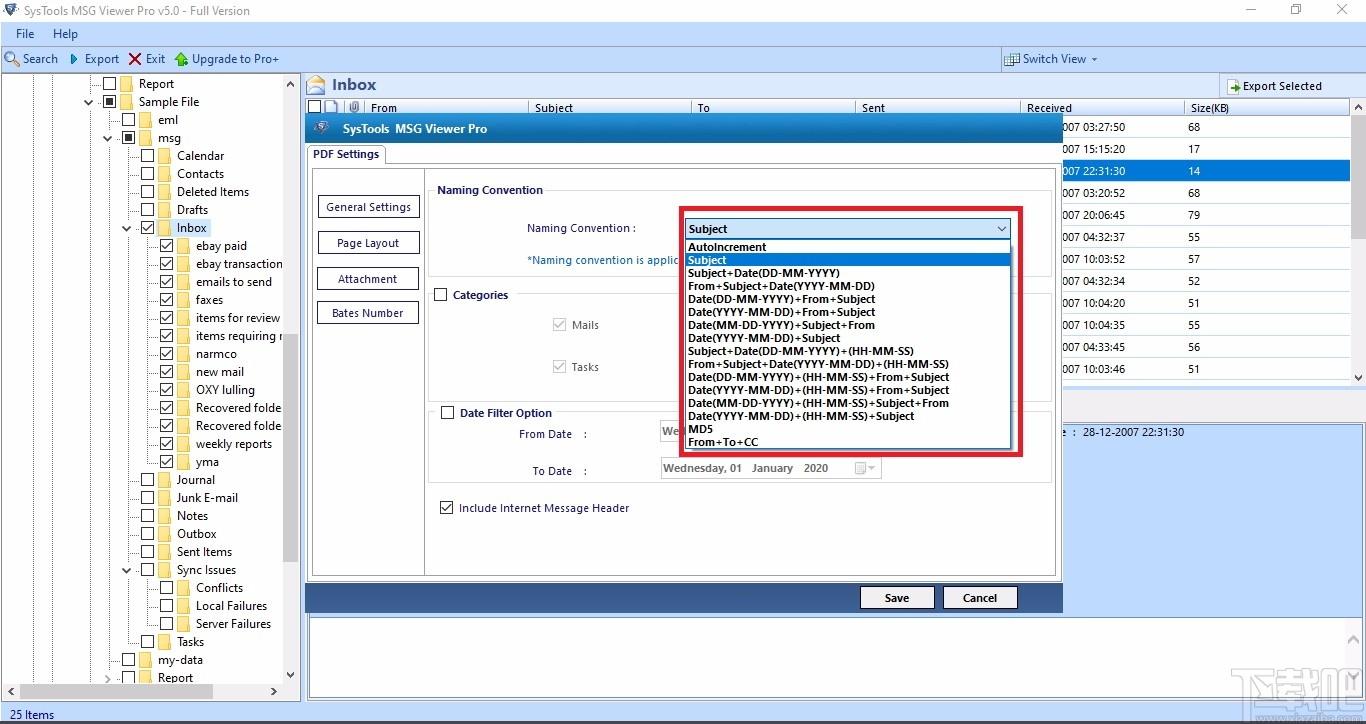Collapse the msg tree node
Screen dimensions: 1366x724
tap(108, 138)
